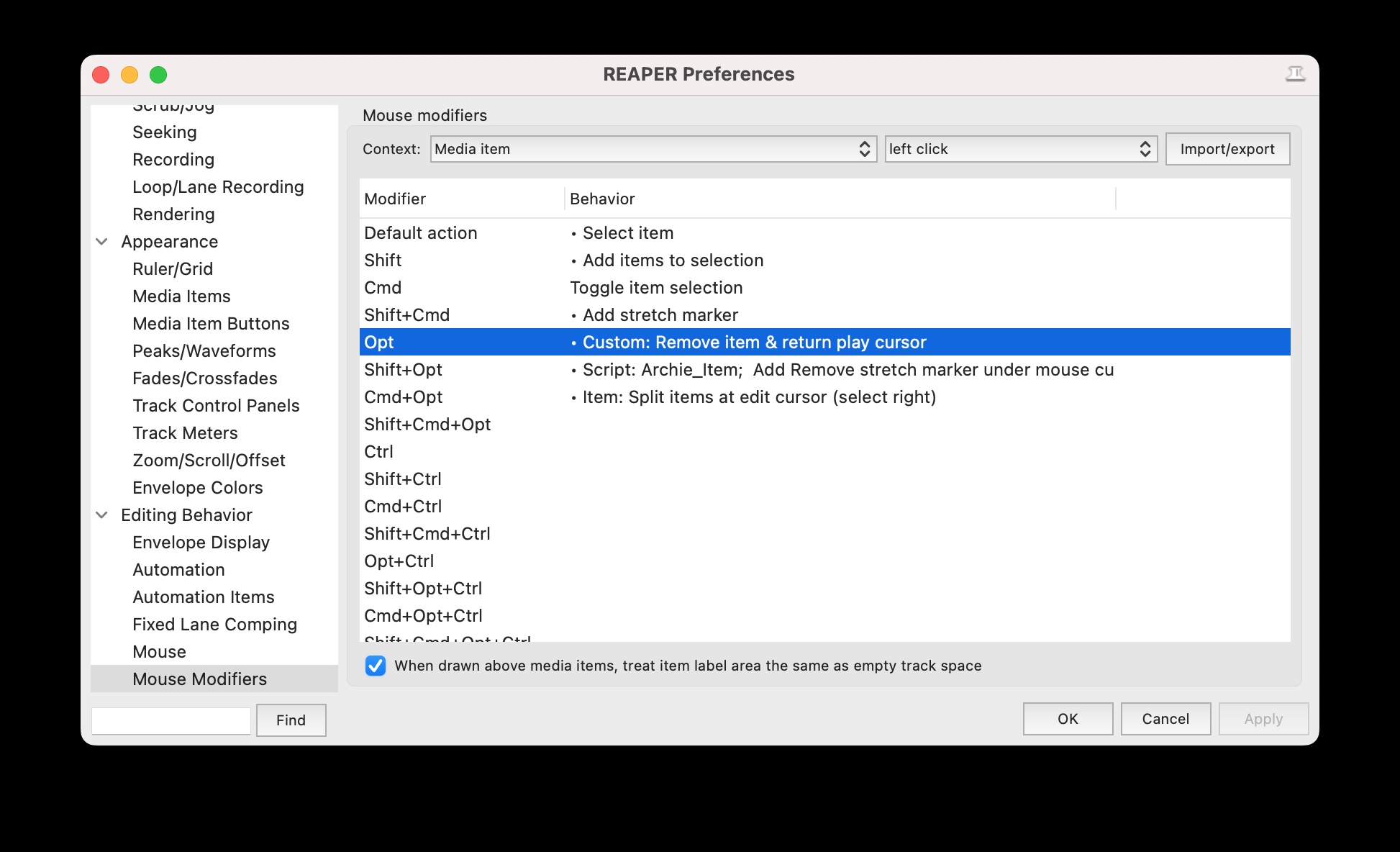Select the Media item context dropdown
The height and width of the screenshot is (852, 1400).
pyautogui.click(x=649, y=149)
